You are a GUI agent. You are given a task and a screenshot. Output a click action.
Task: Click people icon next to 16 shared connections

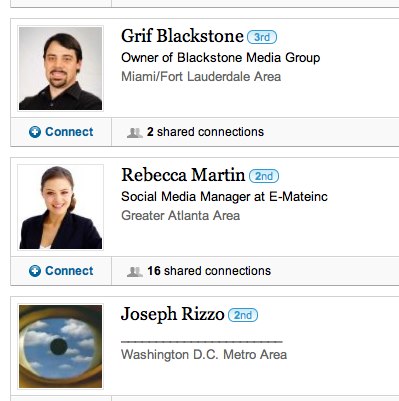(134, 272)
